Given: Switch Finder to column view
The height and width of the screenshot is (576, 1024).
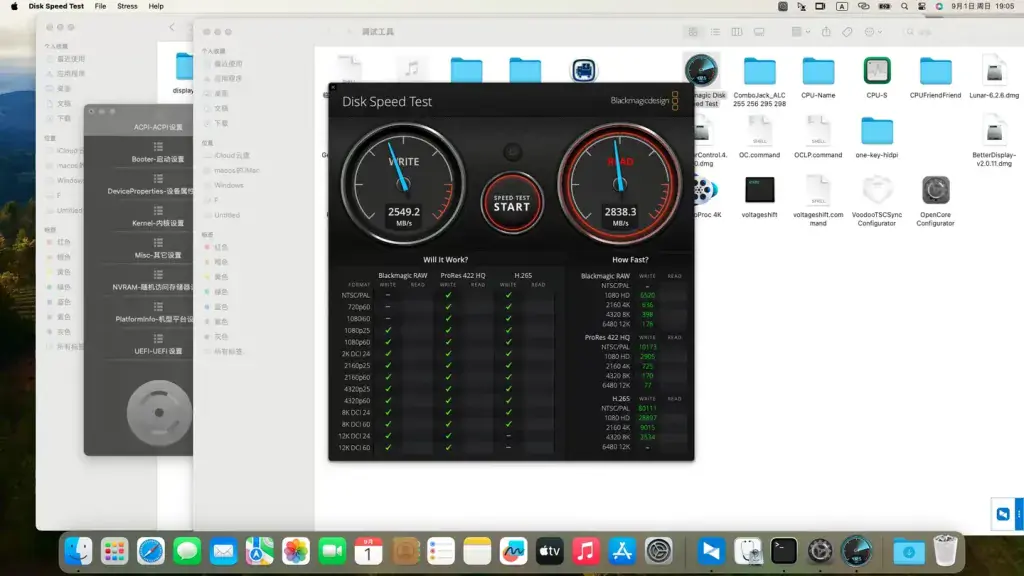Looking at the screenshot, I should pos(737,31).
